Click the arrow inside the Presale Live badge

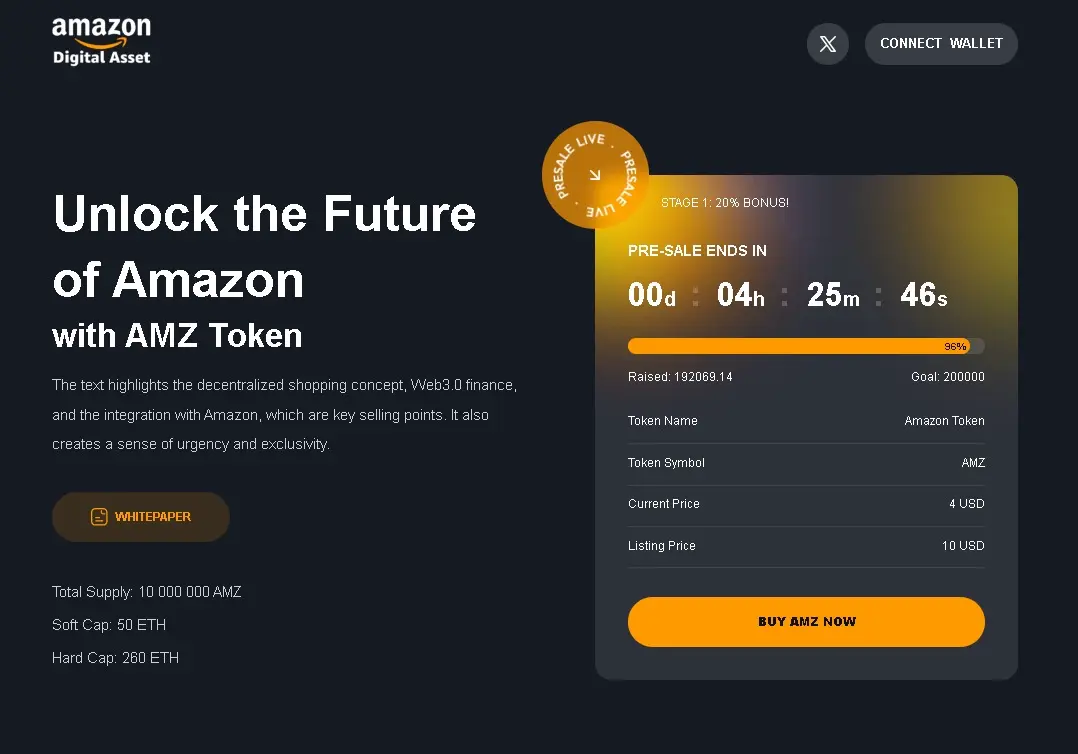click(595, 175)
